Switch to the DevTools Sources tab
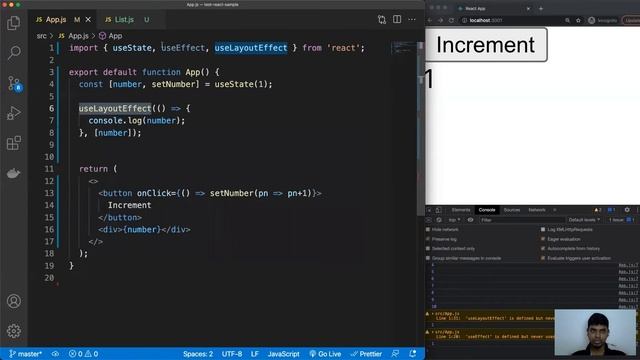This screenshot has height=360, width=640. coord(512,210)
